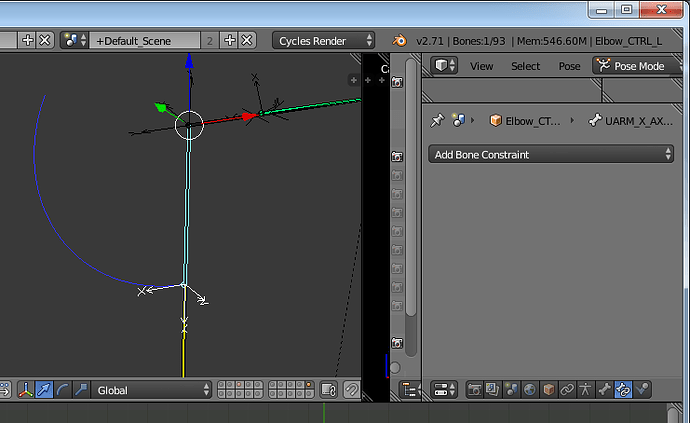Open the Outliner editor type selector
This screenshot has width=690, height=423.
409,390
